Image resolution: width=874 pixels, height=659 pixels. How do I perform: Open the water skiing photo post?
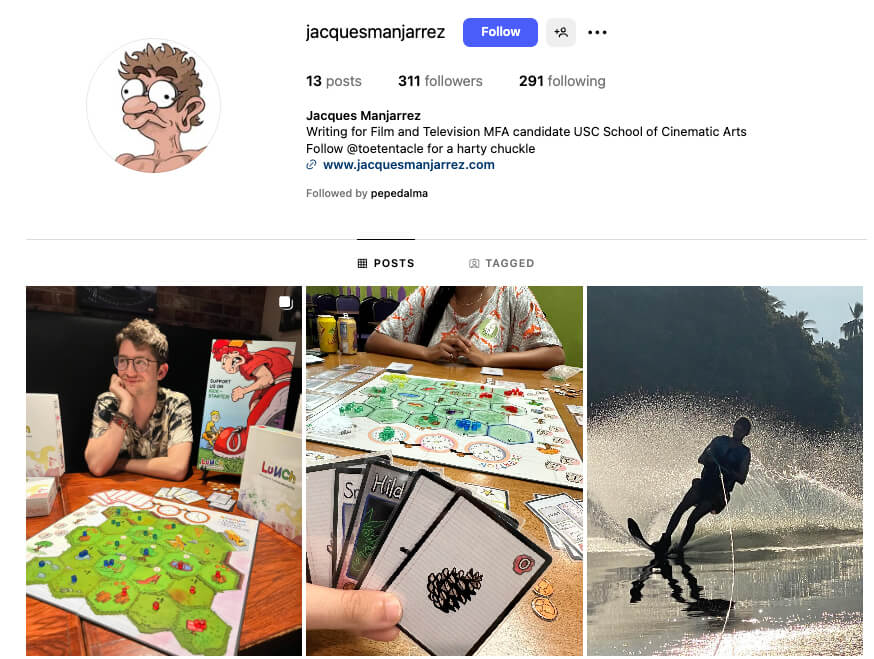pyautogui.click(x=725, y=471)
